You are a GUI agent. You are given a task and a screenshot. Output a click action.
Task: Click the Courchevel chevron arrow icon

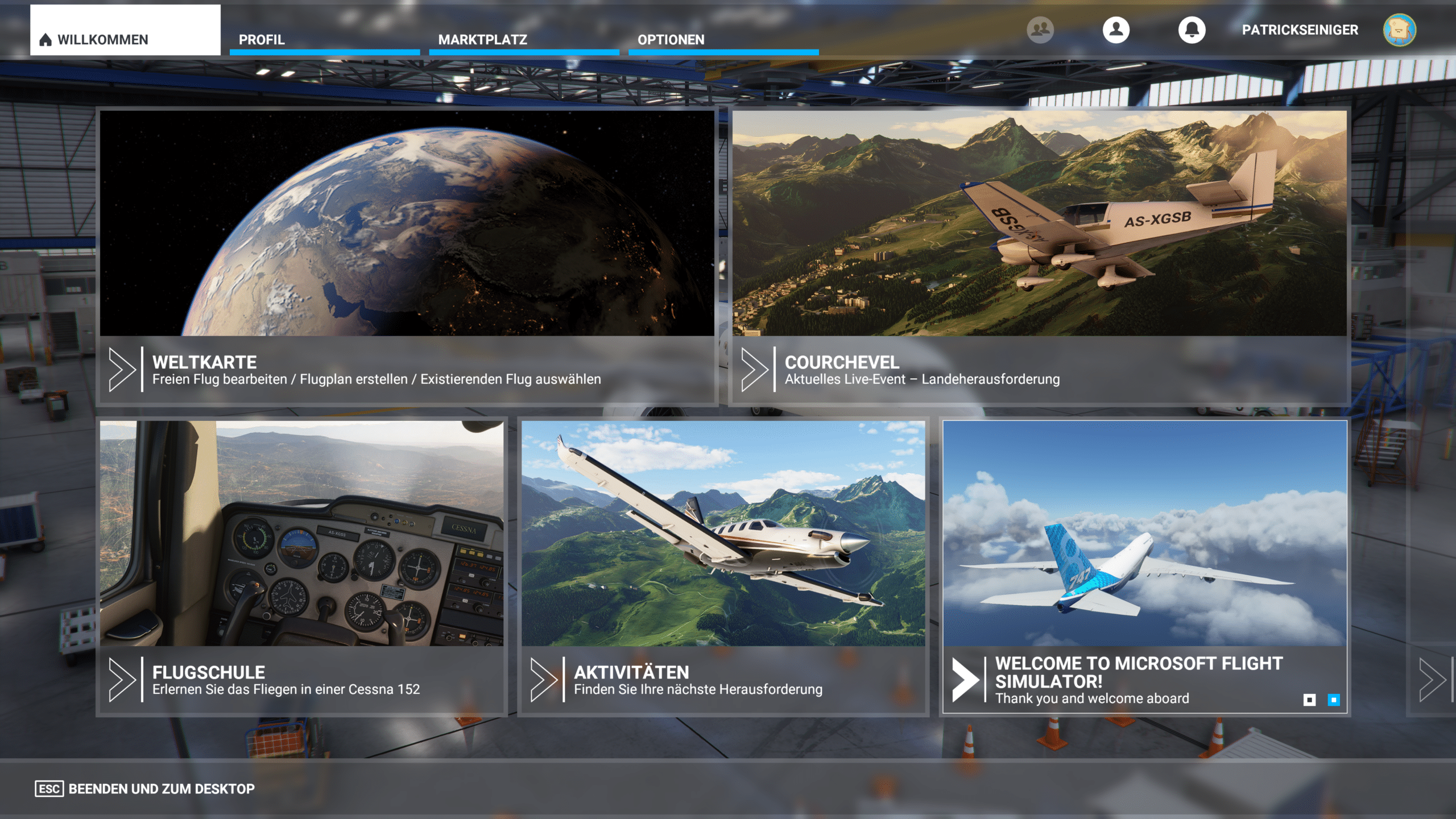(x=755, y=370)
